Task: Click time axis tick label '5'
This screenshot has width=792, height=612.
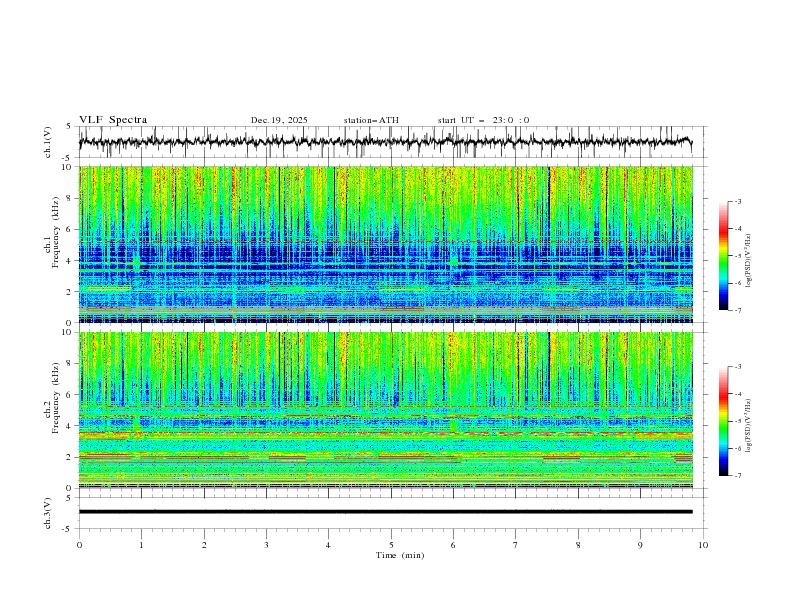Action: pos(391,545)
